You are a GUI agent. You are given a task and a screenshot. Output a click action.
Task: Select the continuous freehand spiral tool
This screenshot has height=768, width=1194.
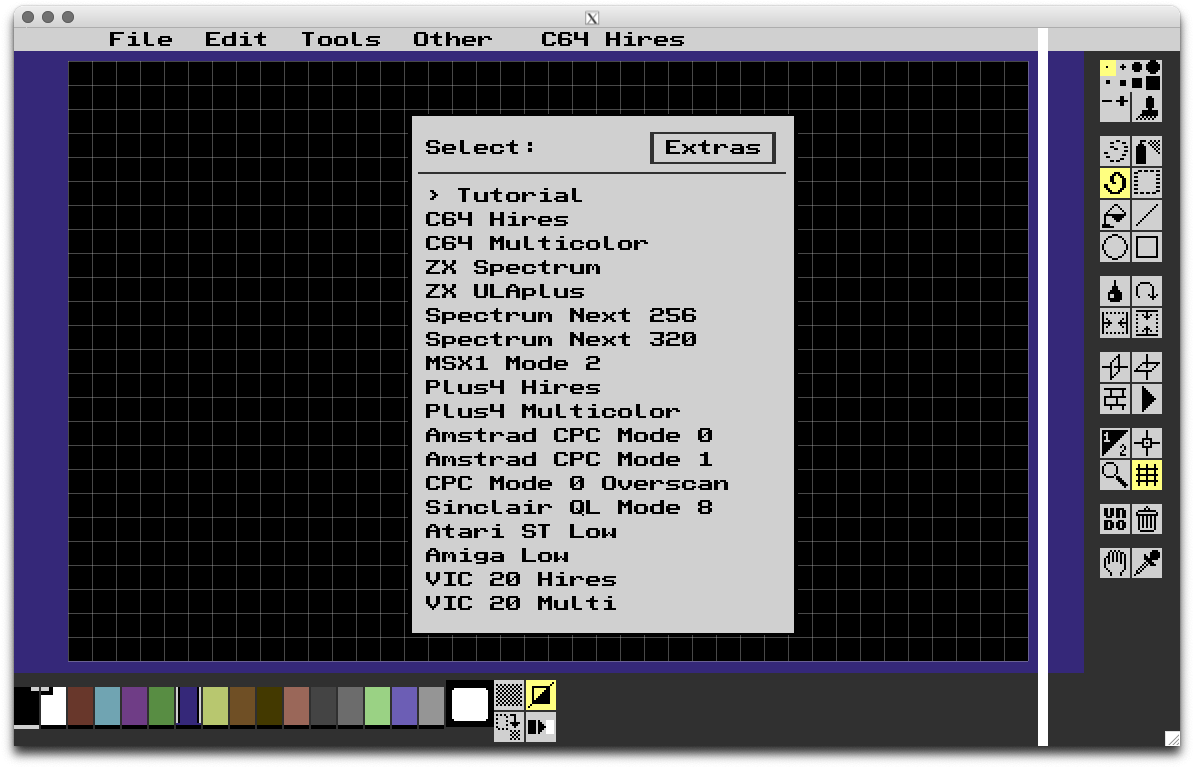[x=1115, y=183]
